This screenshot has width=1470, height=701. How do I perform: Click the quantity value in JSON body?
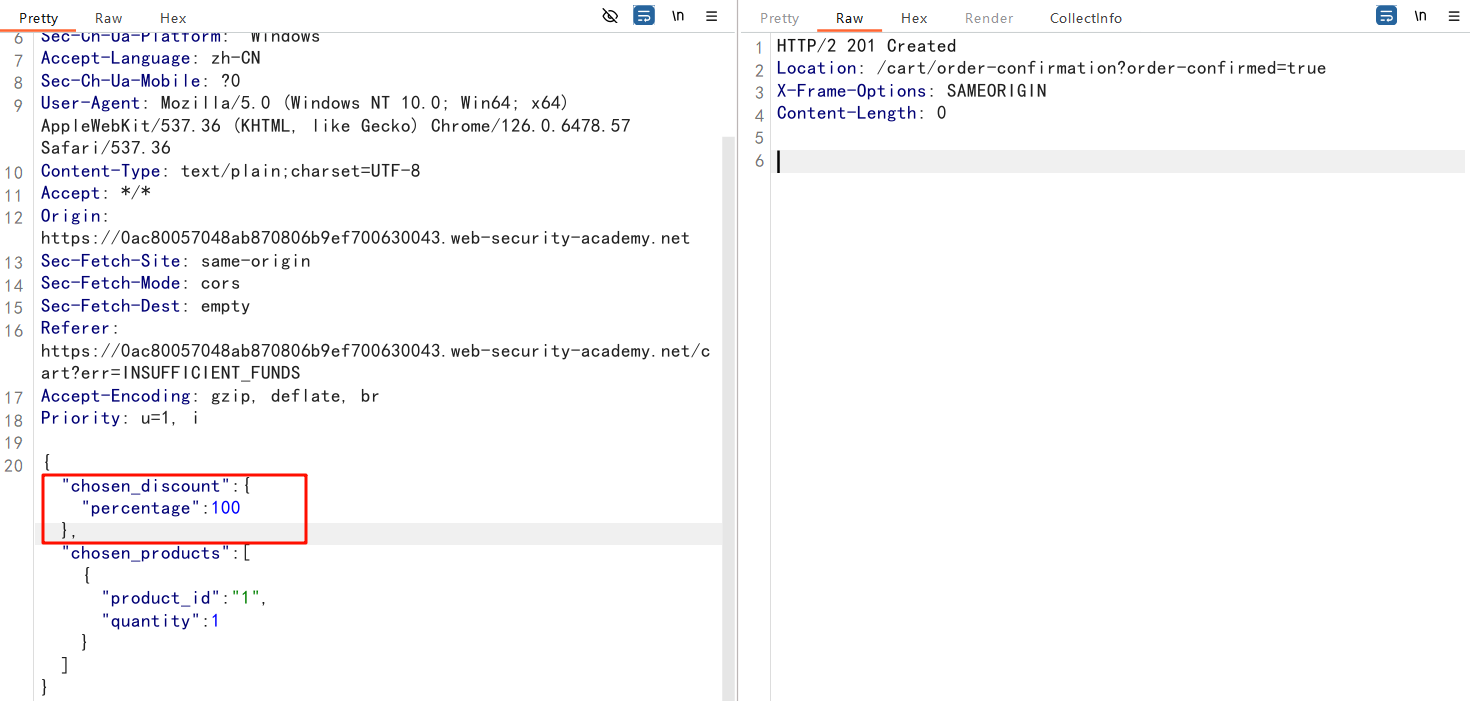(x=214, y=621)
